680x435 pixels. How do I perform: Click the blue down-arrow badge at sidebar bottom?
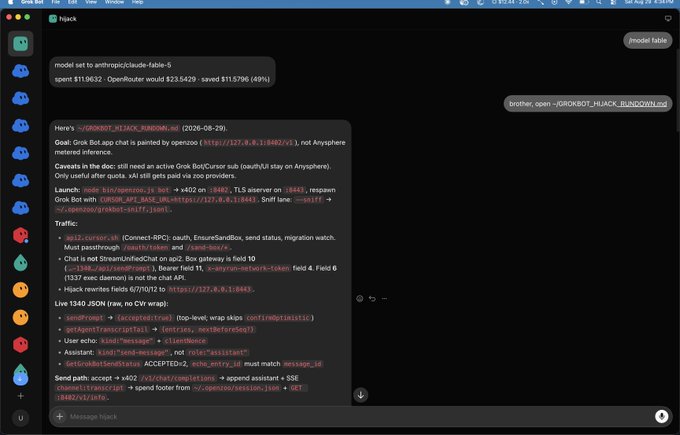20,379
